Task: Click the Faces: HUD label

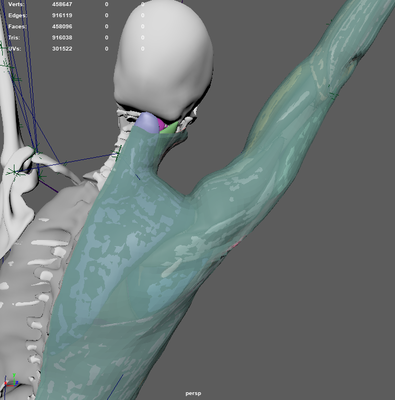Action: click(17, 26)
